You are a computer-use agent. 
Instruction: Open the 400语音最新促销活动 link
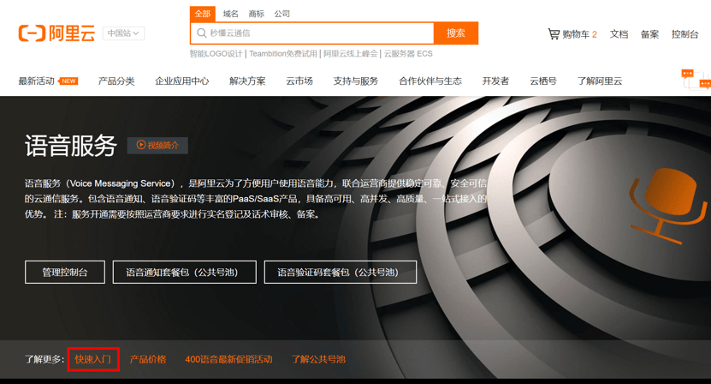229,359
